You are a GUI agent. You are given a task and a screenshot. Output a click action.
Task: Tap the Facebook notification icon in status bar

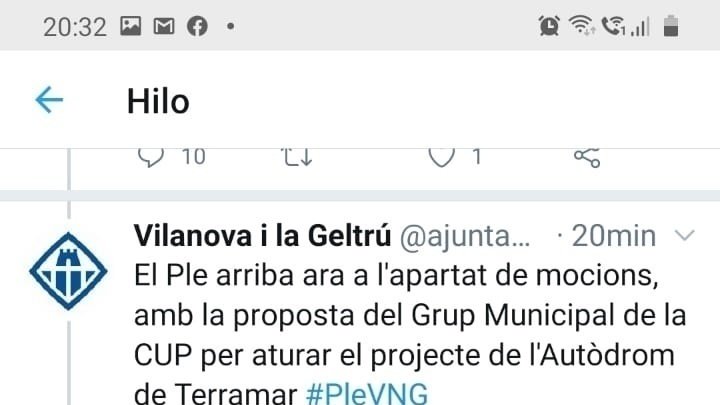pos(197,26)
